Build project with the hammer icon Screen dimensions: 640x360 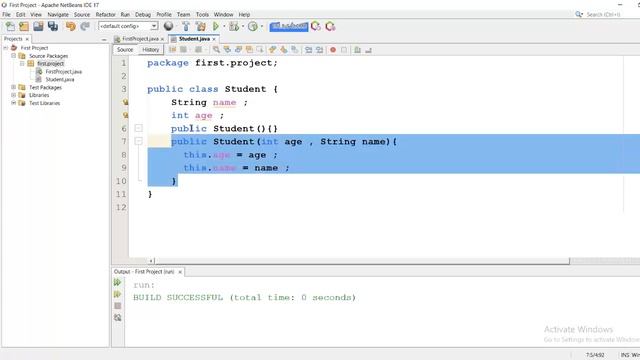(x=186, y=27)
